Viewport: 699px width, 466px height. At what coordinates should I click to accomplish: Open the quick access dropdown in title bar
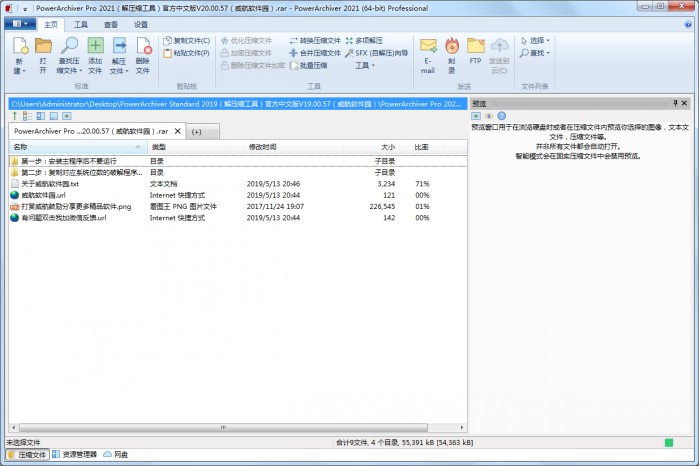pos(25,8)
